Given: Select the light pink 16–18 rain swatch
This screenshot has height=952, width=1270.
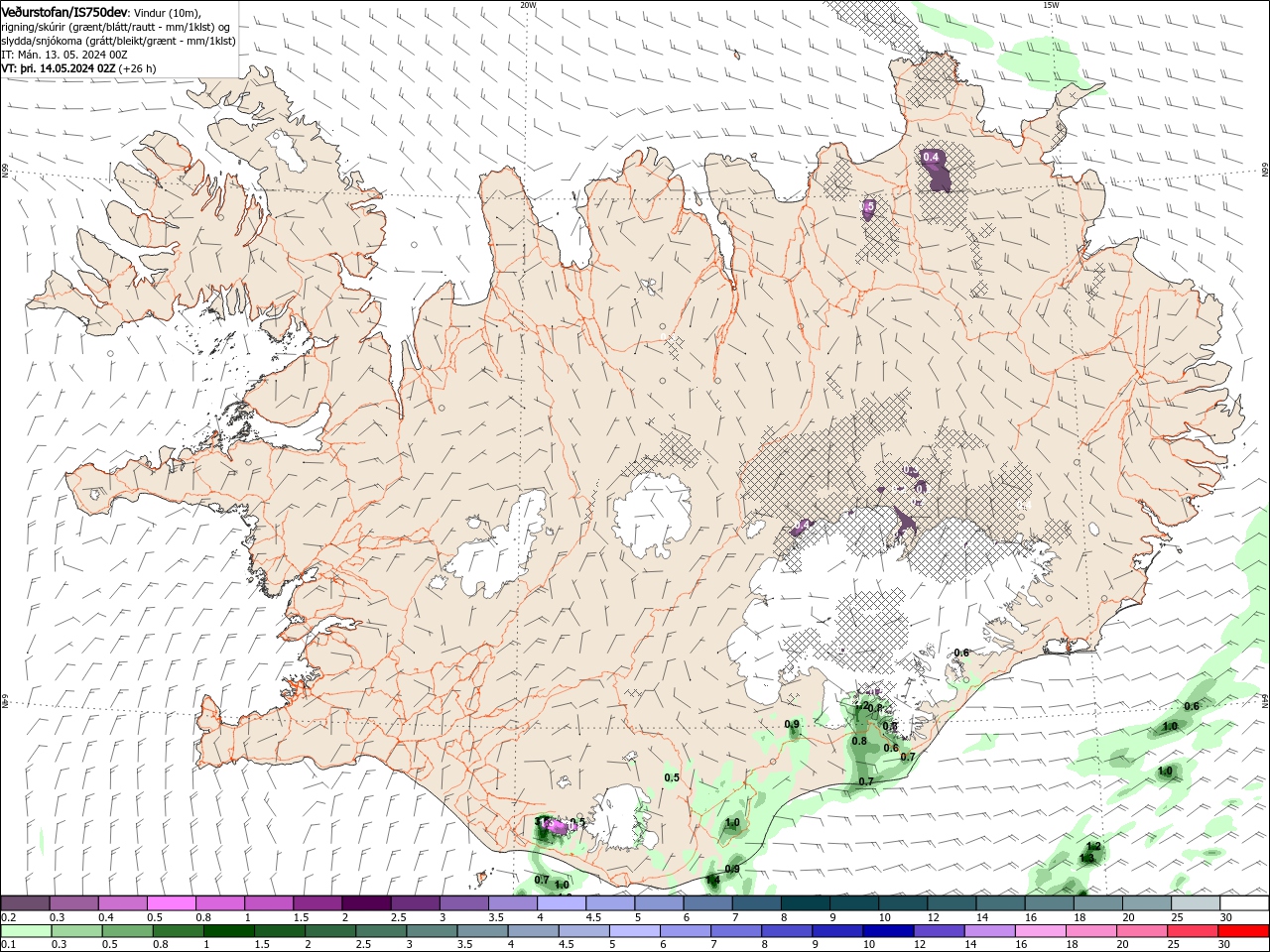Looking at the screenshot, I should 1039,931.
